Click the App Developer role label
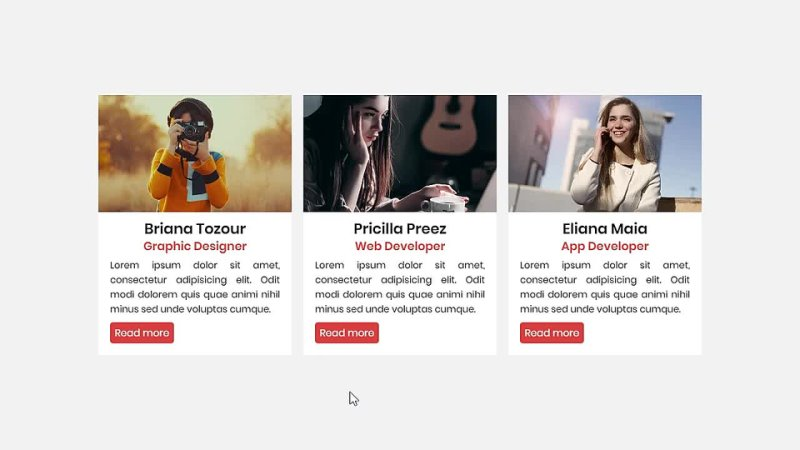Screen dimensions: 800x450 point(605,246)
